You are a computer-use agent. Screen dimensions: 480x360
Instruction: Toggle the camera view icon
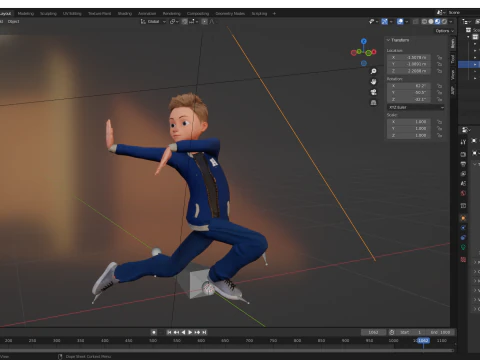pyautogui.click(x=374, y=92)
